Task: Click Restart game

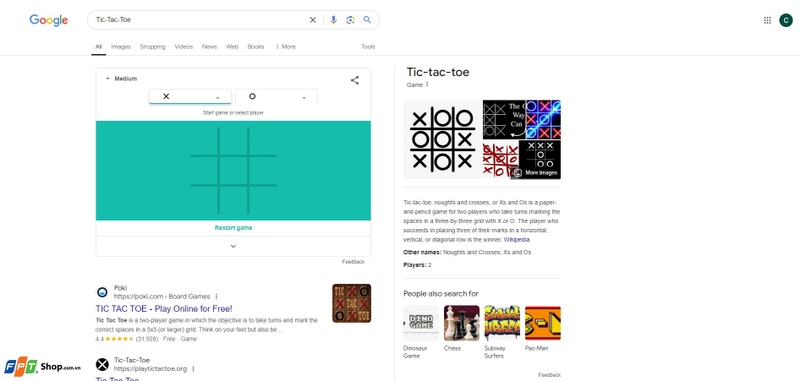Action: [233, 228]
